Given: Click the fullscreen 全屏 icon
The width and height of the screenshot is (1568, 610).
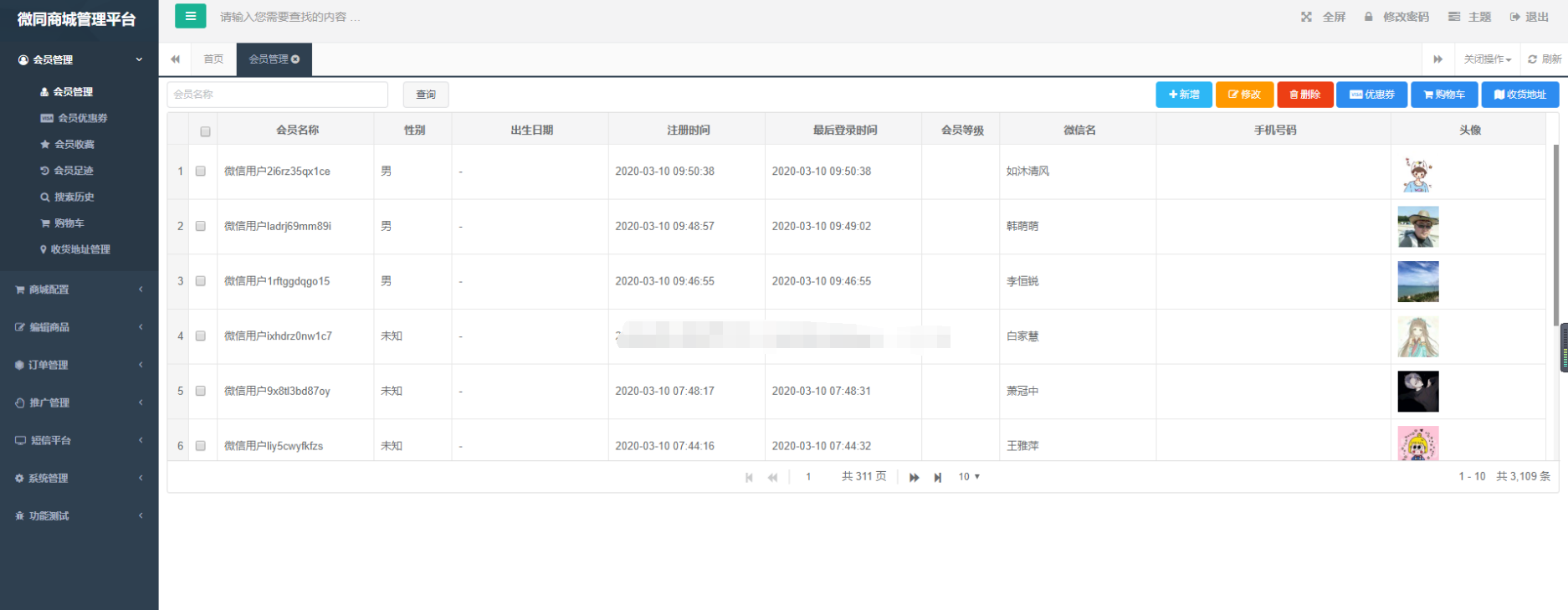Looking at the screenshot, I should 1306,17.
